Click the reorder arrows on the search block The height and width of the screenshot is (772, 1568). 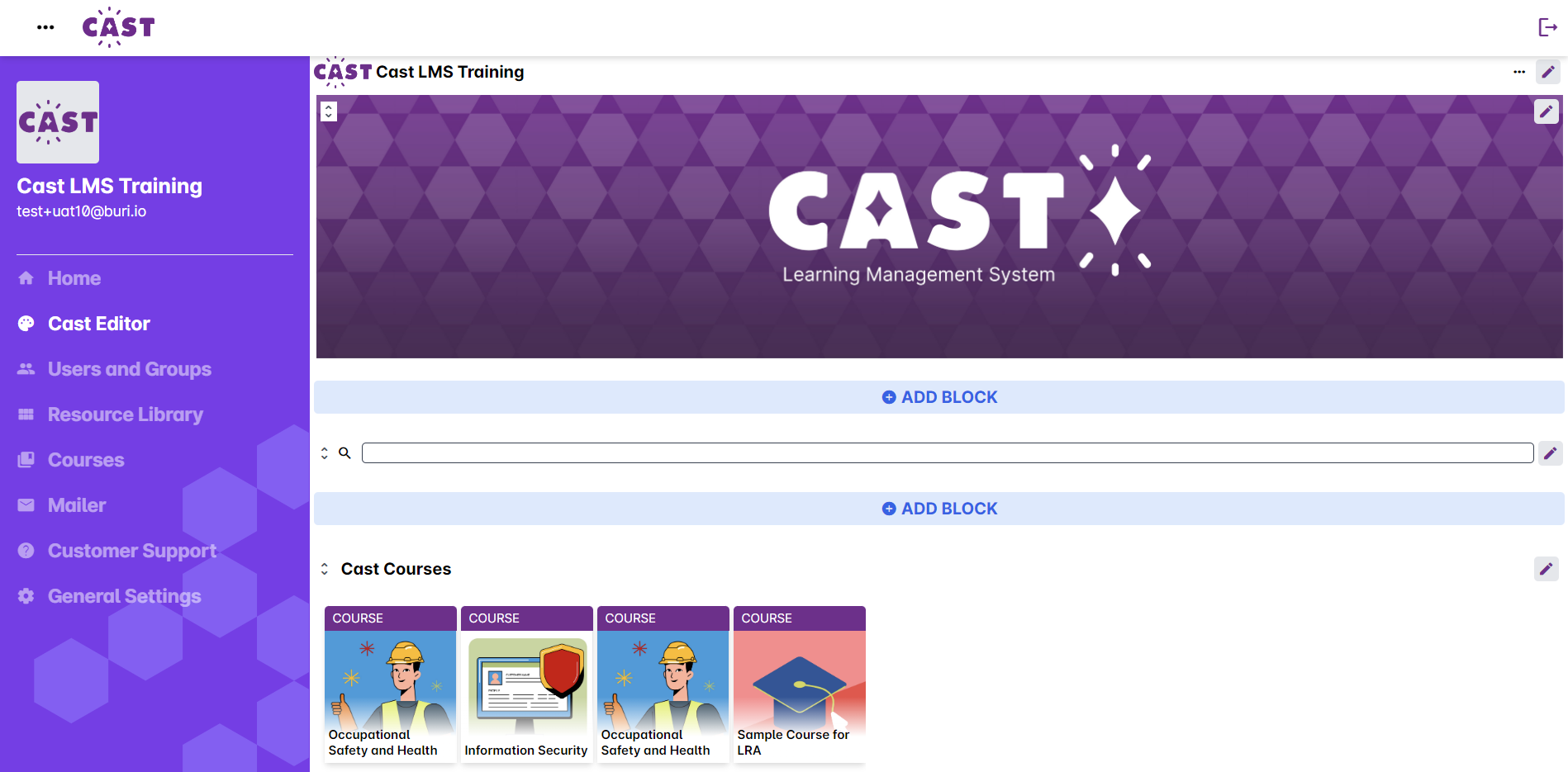[x=325, y=453]
